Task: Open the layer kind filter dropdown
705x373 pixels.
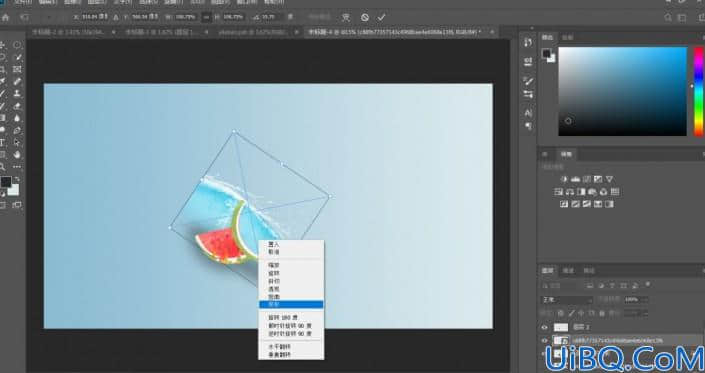Action: pyautogui.click(x=560, y=285)
